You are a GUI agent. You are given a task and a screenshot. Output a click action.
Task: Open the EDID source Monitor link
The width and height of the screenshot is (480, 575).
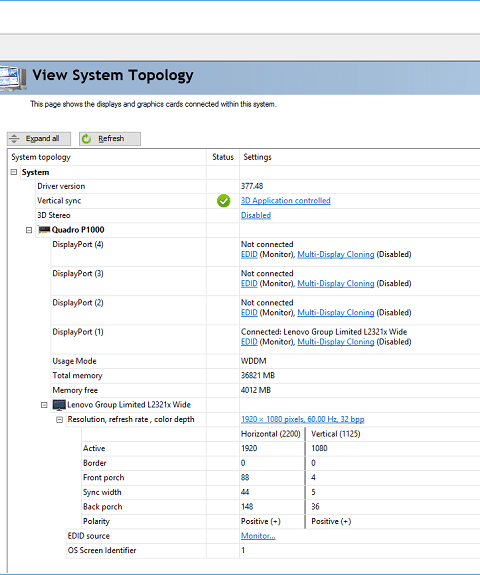pyautogui.click(x=258, y=536)
